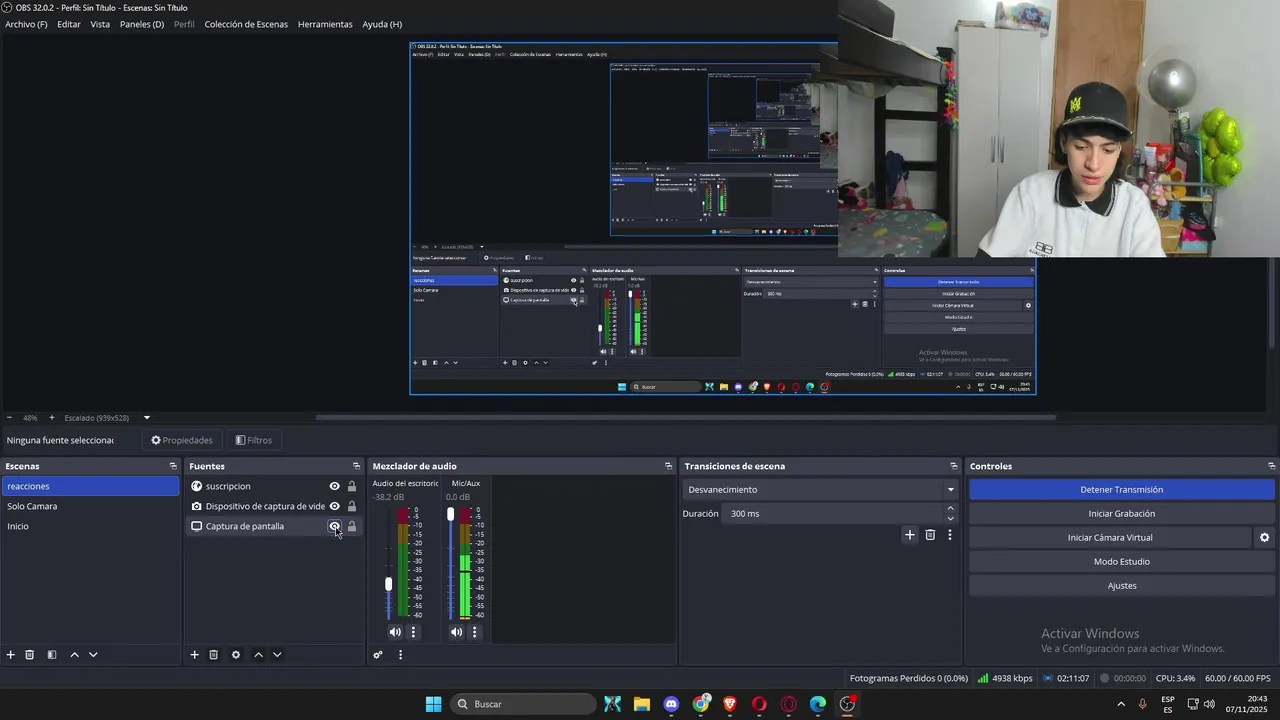Image resolution: width=1280 pixels, height=720 pixels.
Task: Hide Dispositivo de captura de video source
Action: tap(335, 506)
